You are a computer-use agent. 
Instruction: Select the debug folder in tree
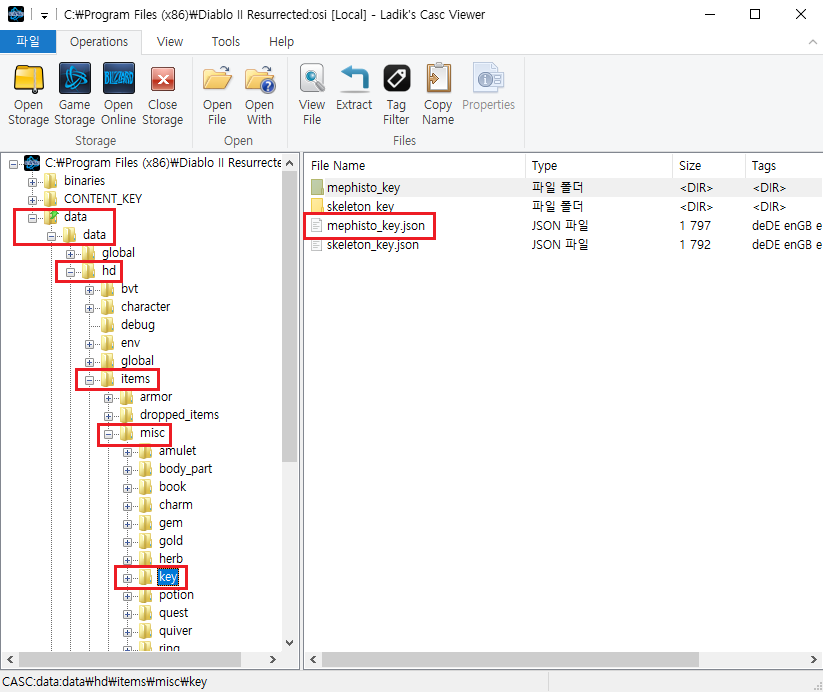[x=138, y=324]
